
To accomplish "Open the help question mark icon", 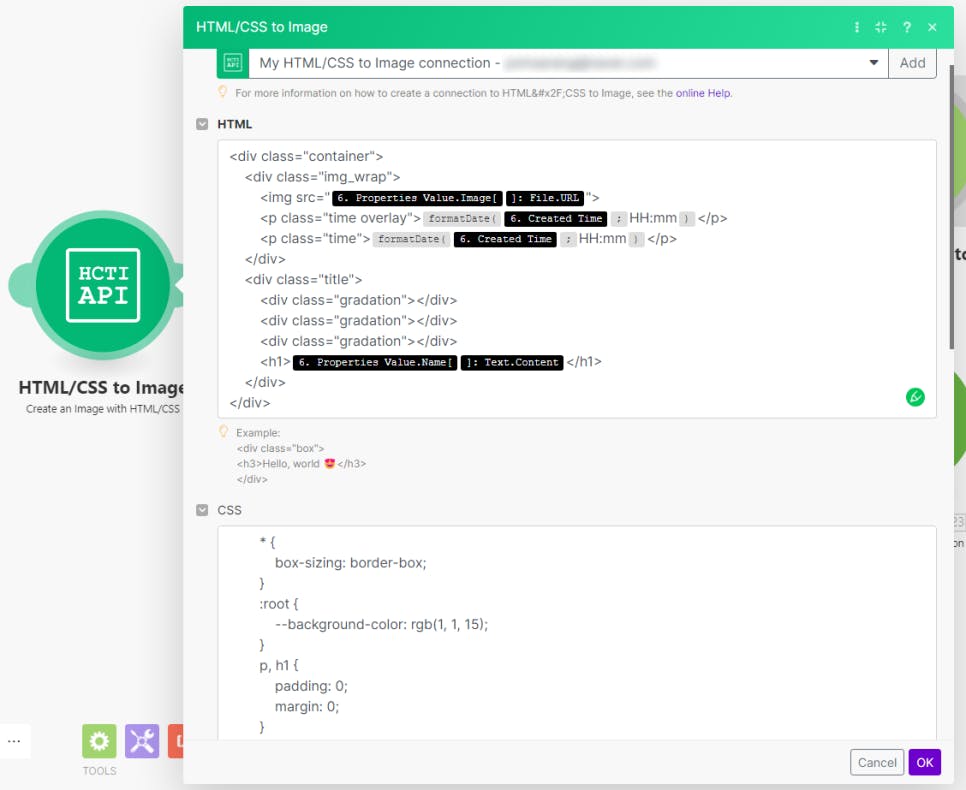I will tap(907, 27).
